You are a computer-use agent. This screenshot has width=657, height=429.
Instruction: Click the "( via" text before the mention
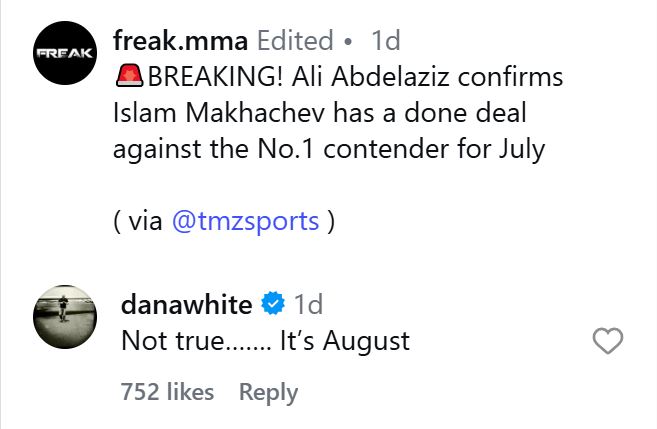click(138, 222)
